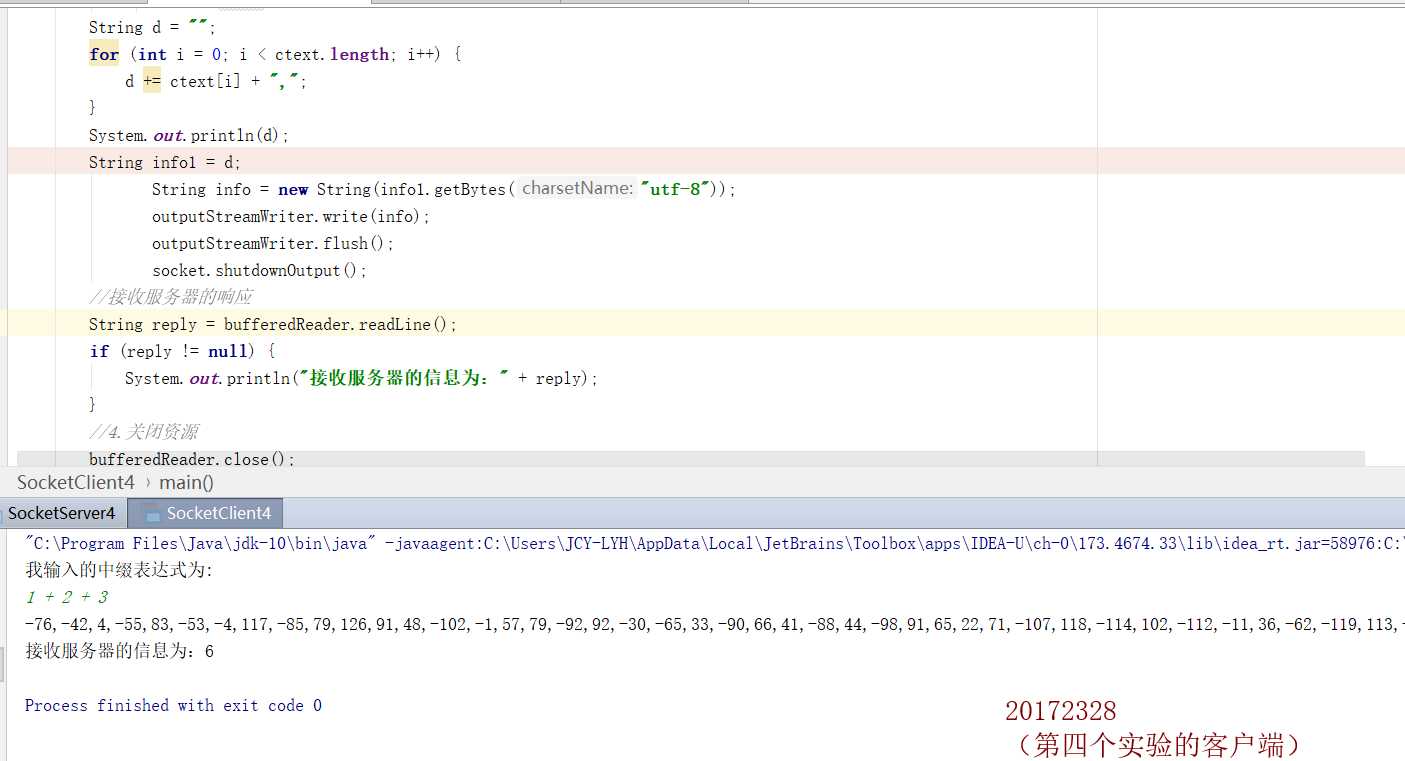Click 'Process finished with exit code 0'
This screenshot has width=1405, height=761.
173,705
